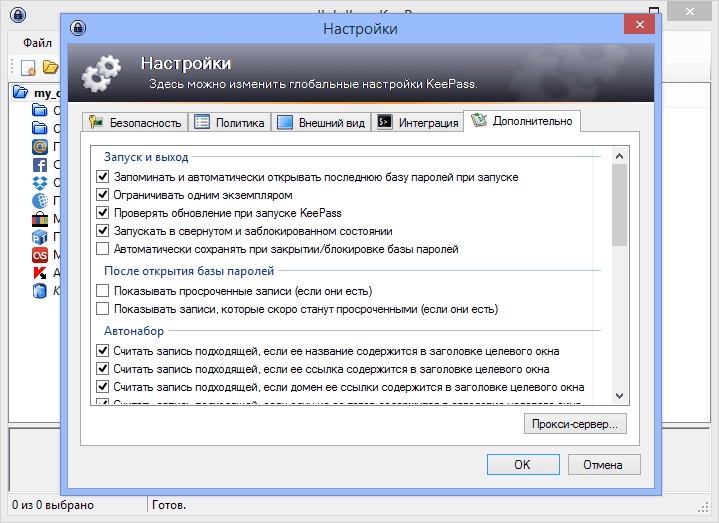Viewport: 719px width, 523px height.
Task: Switch to the Безопасность tab
Action: coord(135,122)
